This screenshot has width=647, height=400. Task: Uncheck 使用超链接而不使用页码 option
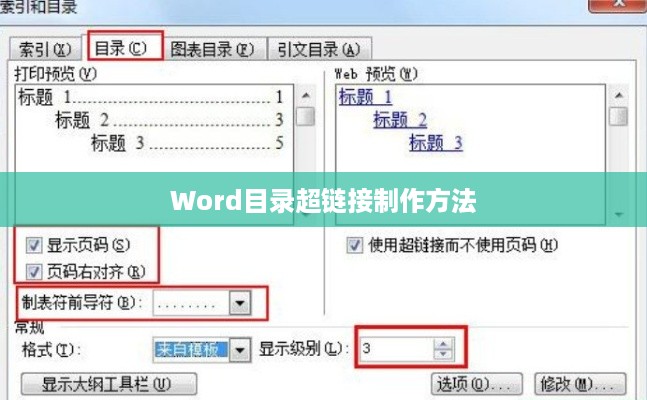354,245
